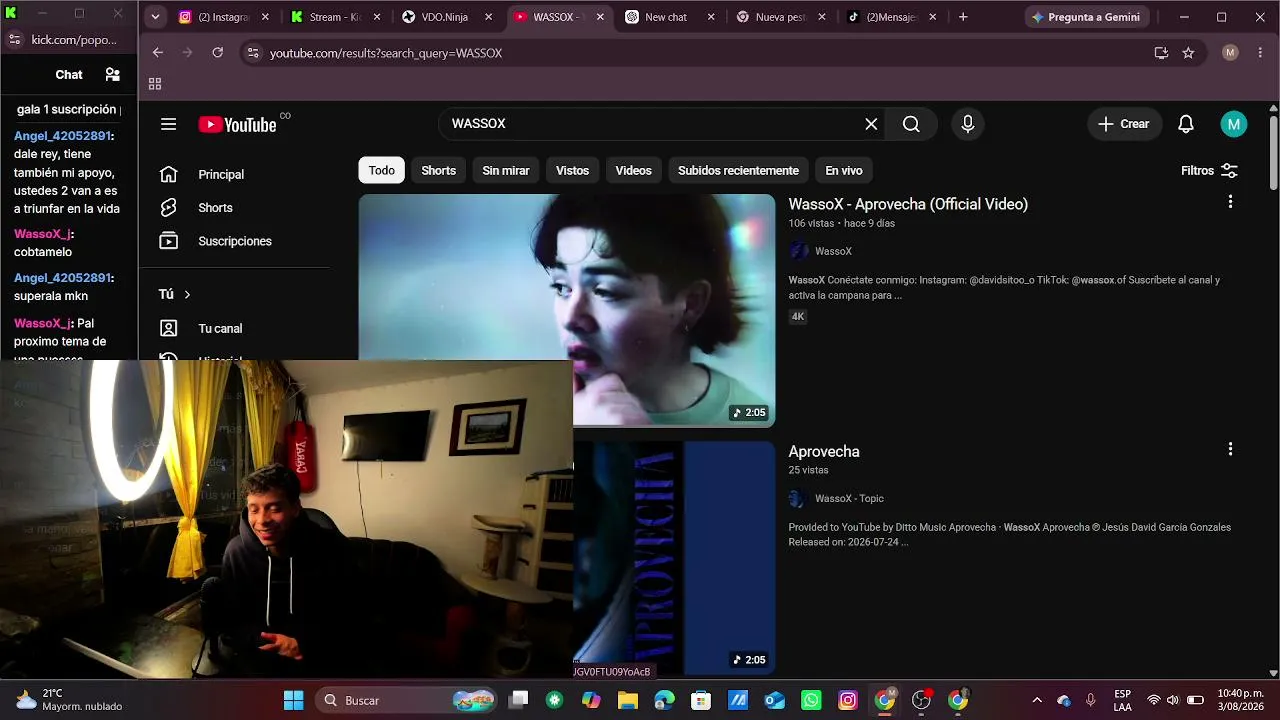Open more options for WassoX - Aprovecha (Official Video)
The image size is (1280, 720).
point(1230,202)
